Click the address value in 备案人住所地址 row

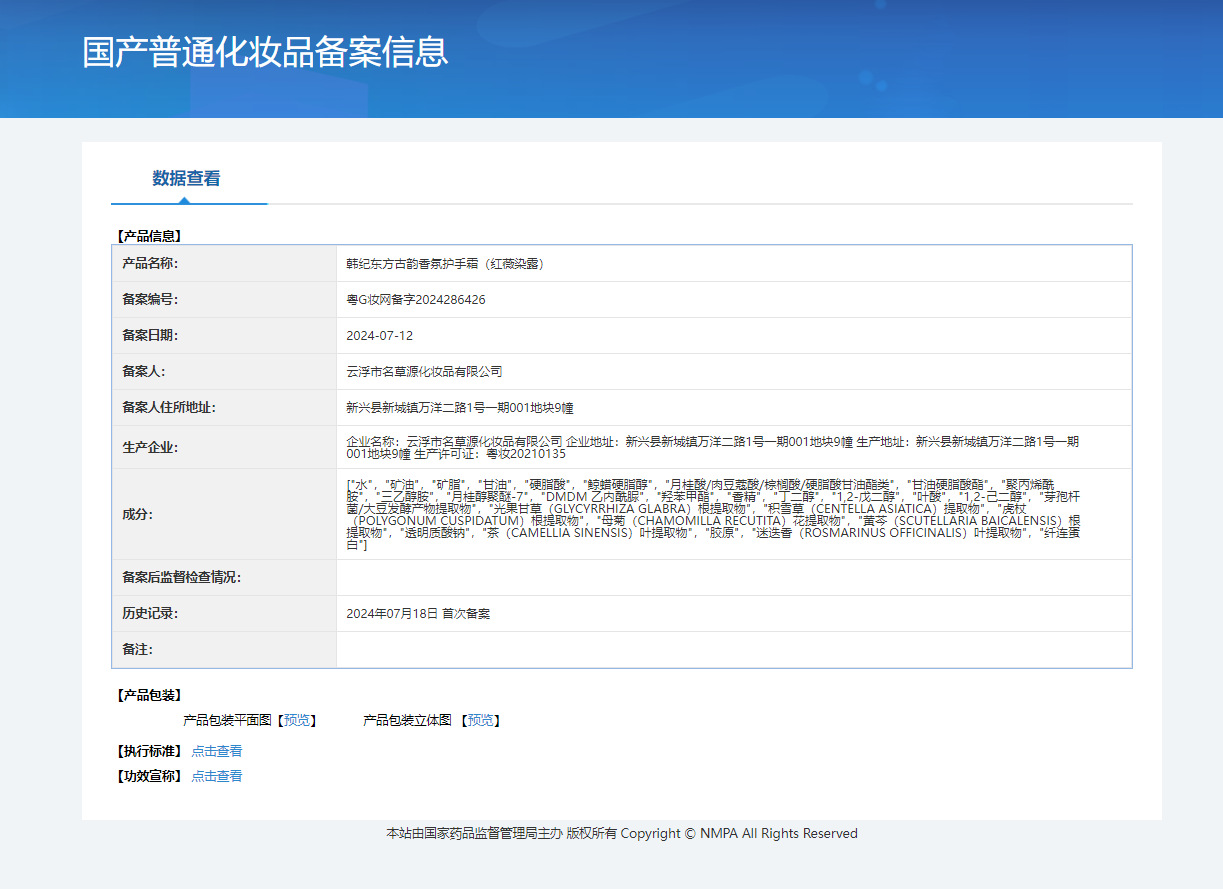460,408
